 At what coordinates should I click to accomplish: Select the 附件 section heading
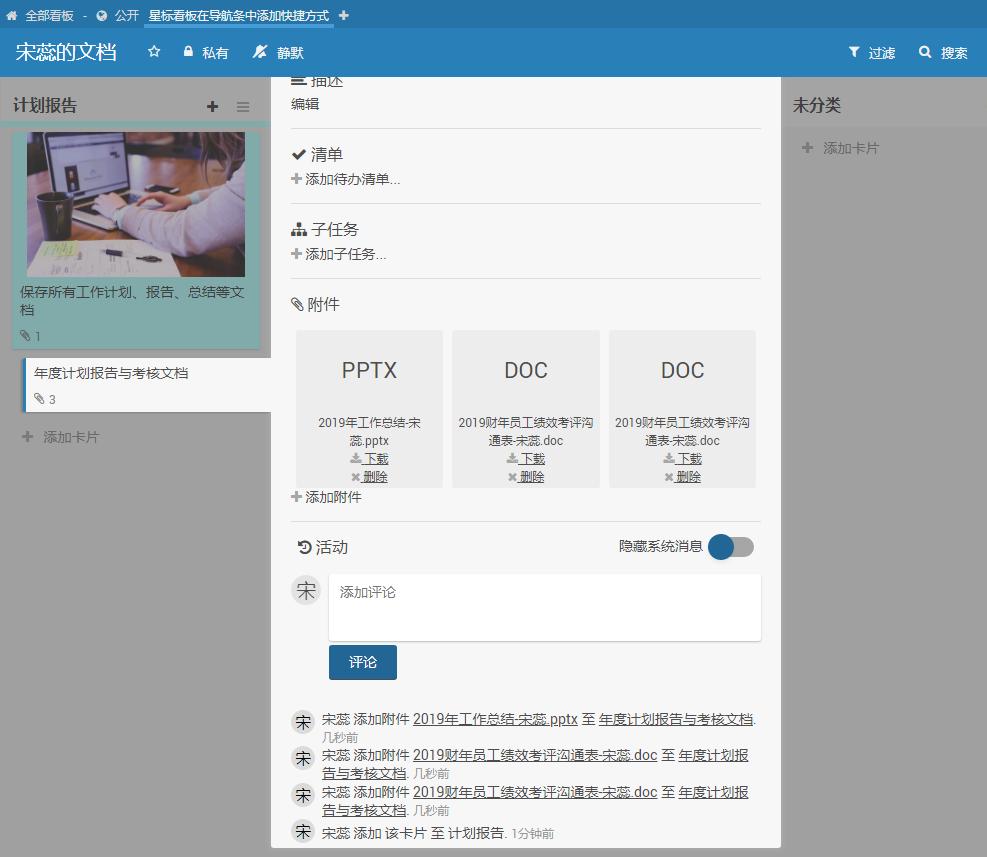[x=315, y=305]
